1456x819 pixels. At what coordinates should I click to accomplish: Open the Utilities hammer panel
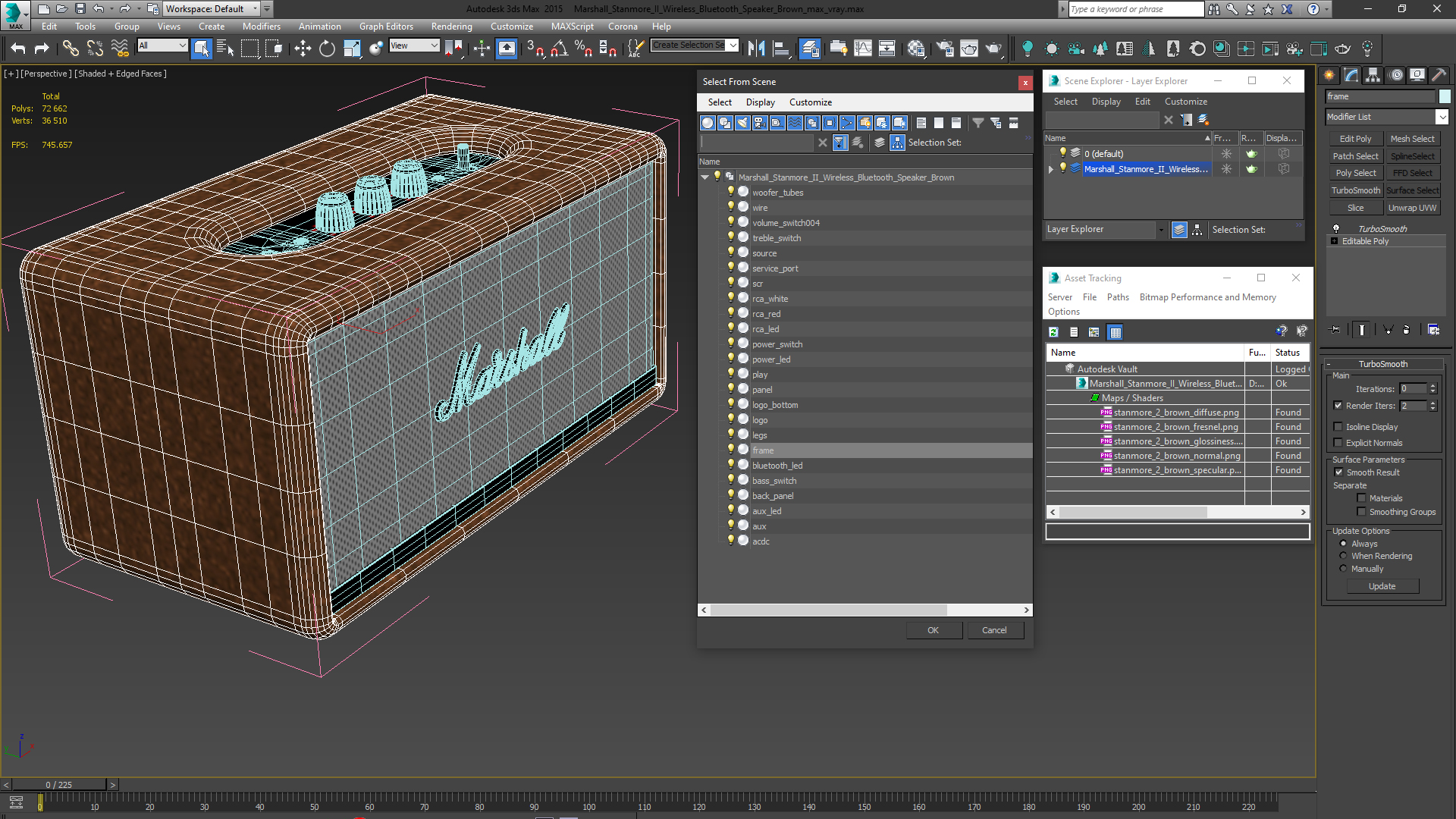tap(1439, 74)
